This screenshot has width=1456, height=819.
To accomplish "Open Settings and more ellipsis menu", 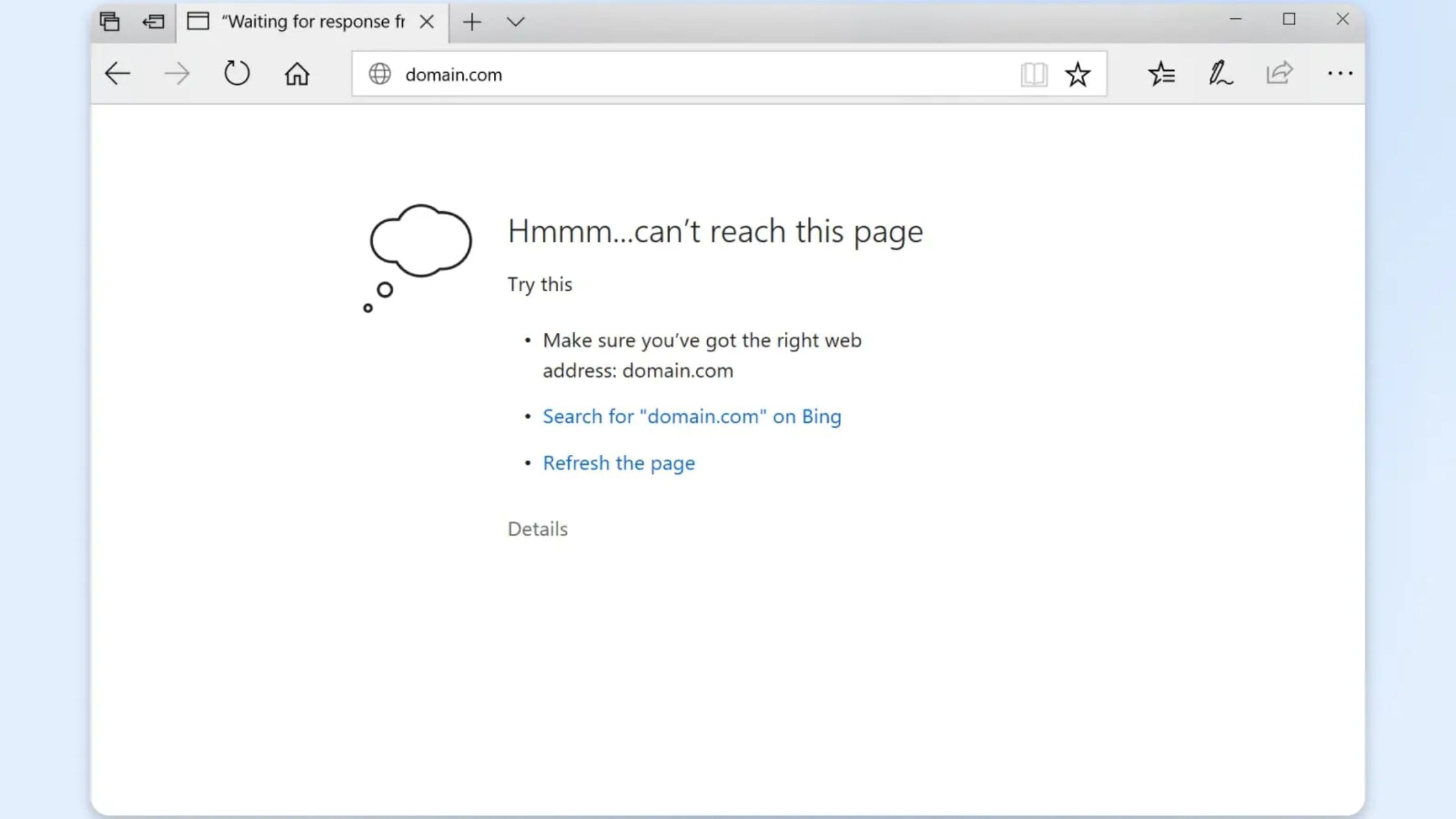I will pos(1340,74).
